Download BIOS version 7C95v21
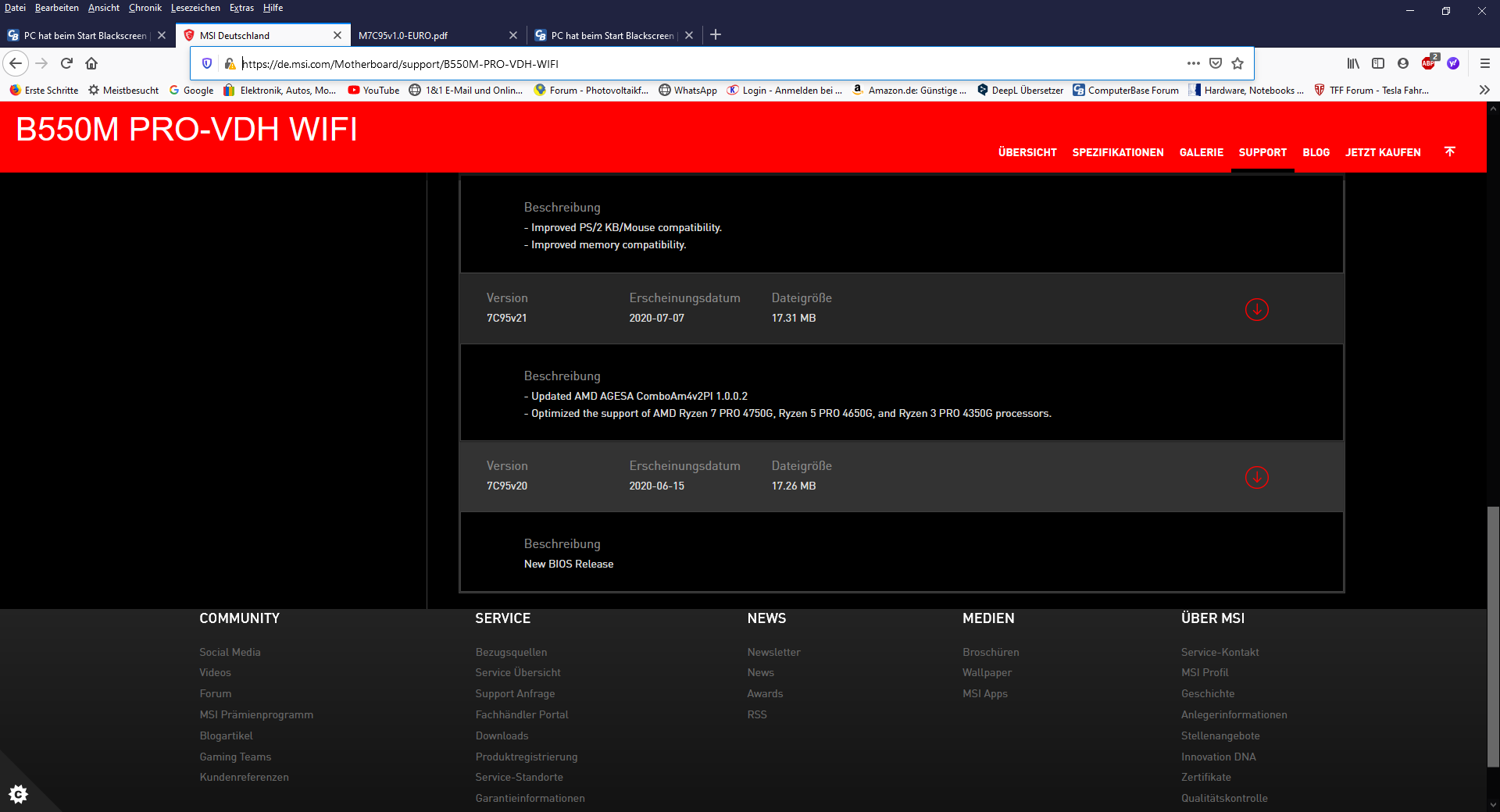The height and width of the screenshot is (812, 1500). click(1256, 309)
